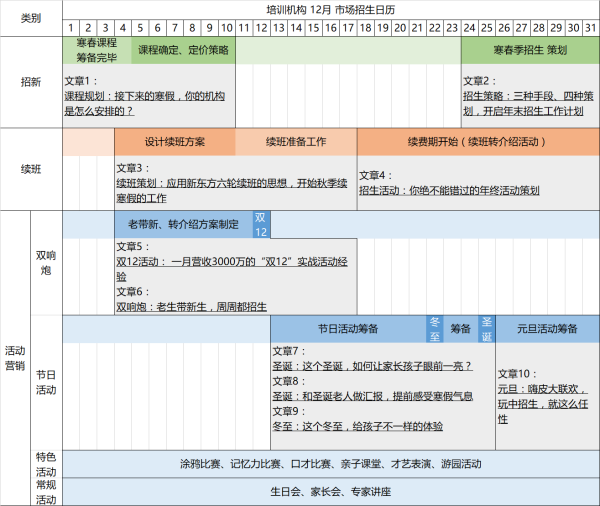Click the 文章10 label
This screenshot has height=506, width=600.
pyautogui.click(x=517, y=374)
